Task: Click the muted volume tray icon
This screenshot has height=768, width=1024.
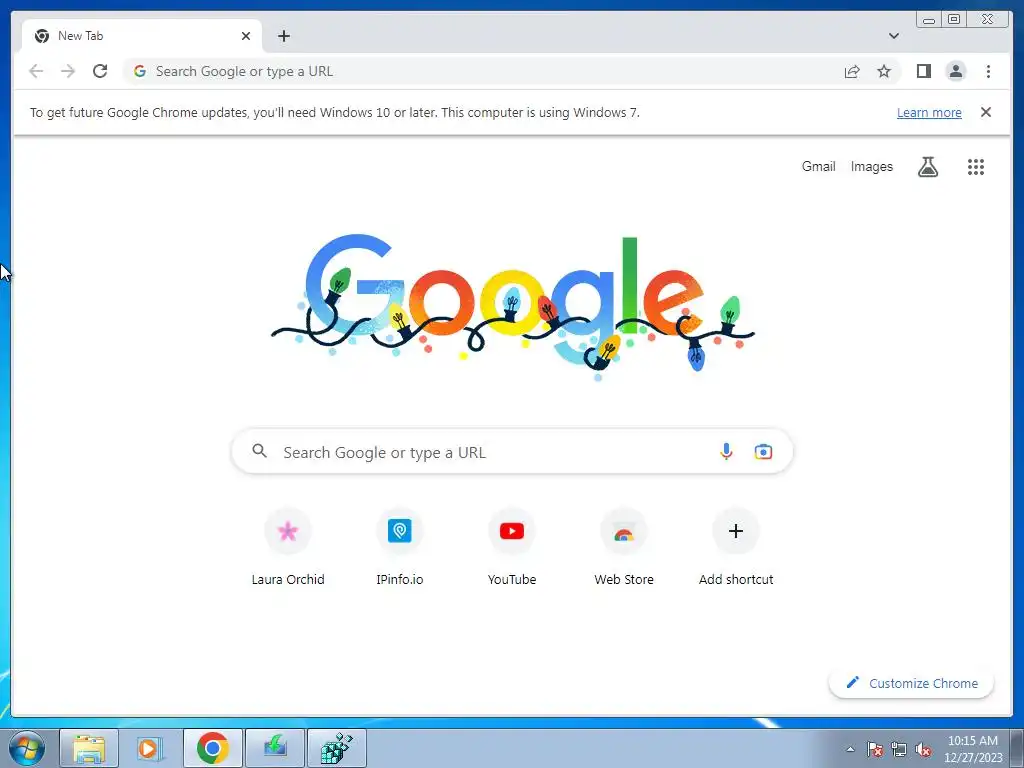Action: click(x=923, y=750)
